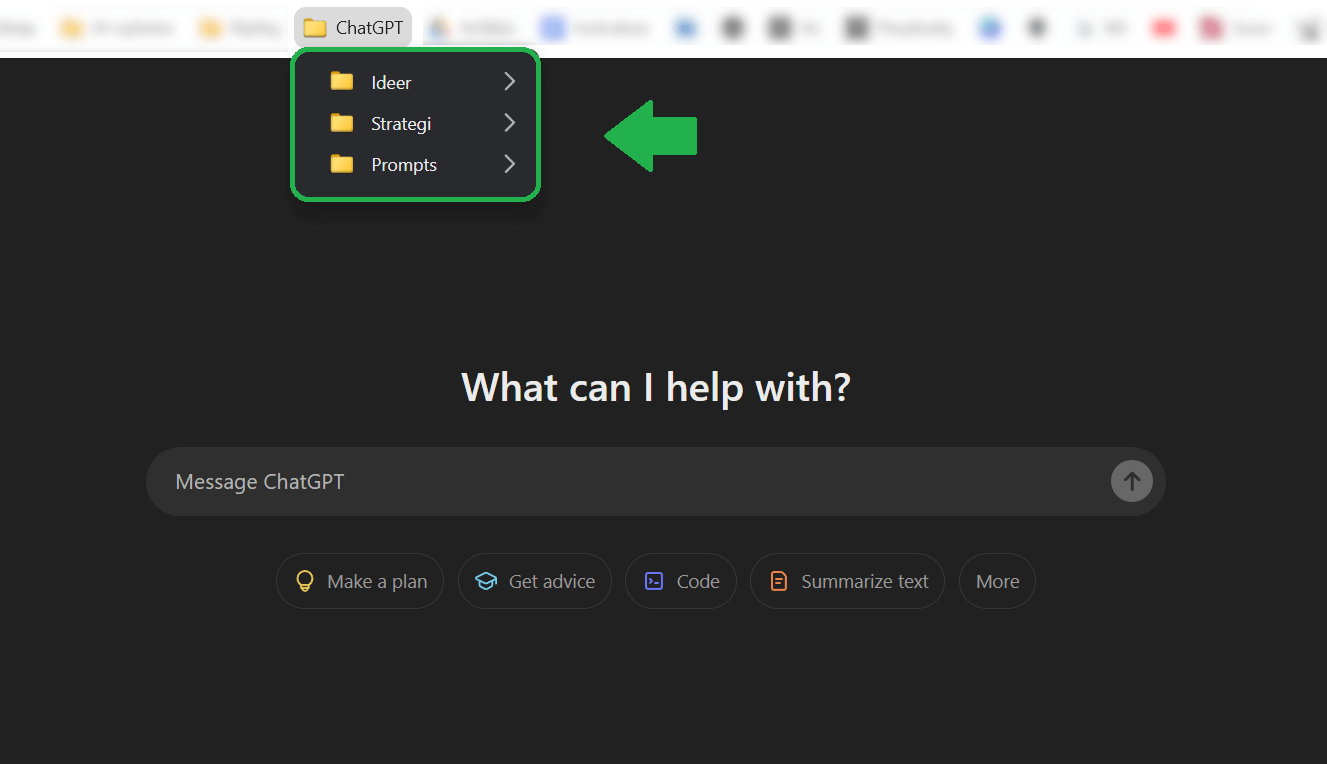Click the send arrow button
1327x764 pixels.
[1131, 482]
